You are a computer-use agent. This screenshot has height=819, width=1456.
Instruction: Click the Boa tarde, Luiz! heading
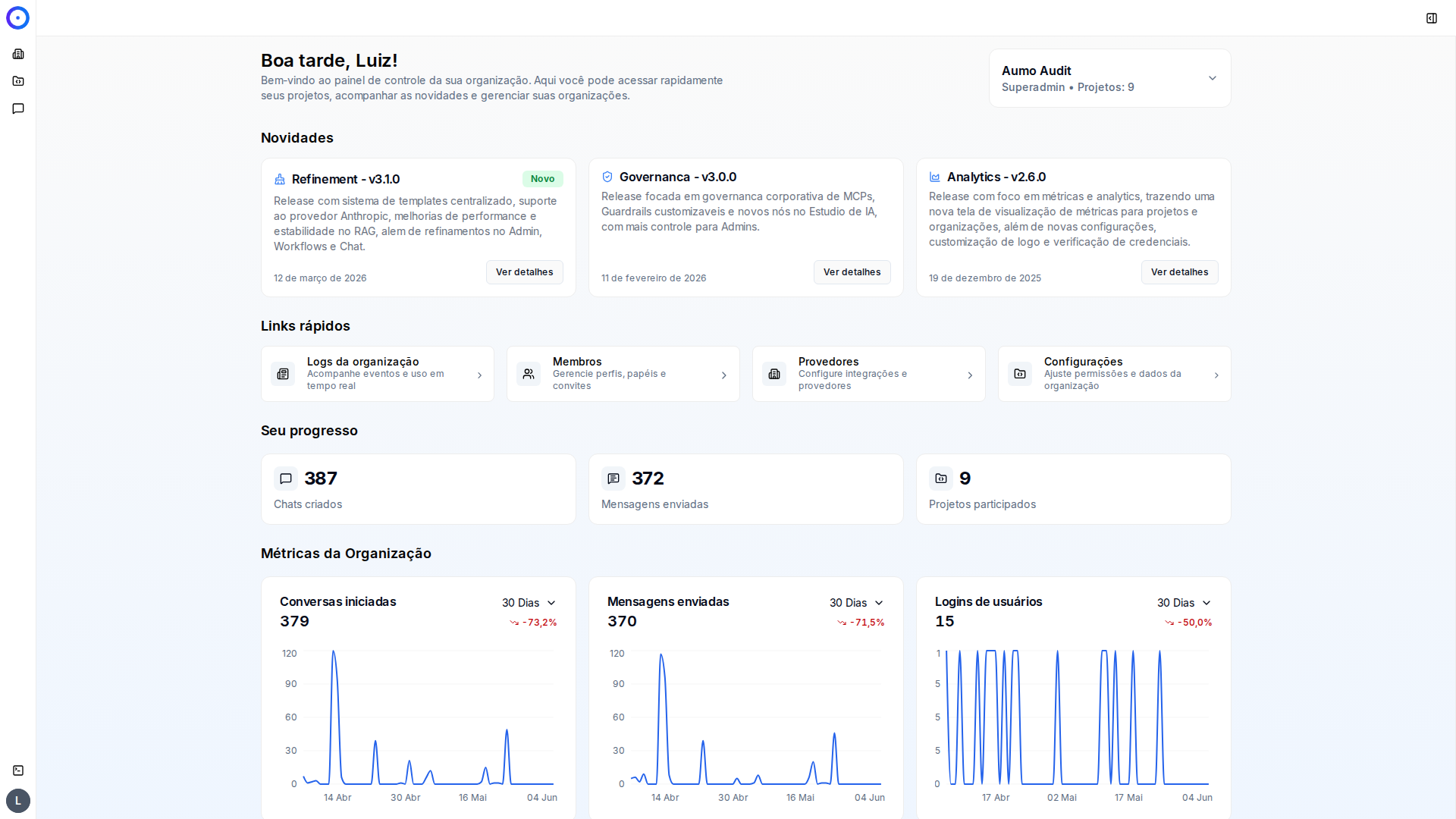[329, 61]
